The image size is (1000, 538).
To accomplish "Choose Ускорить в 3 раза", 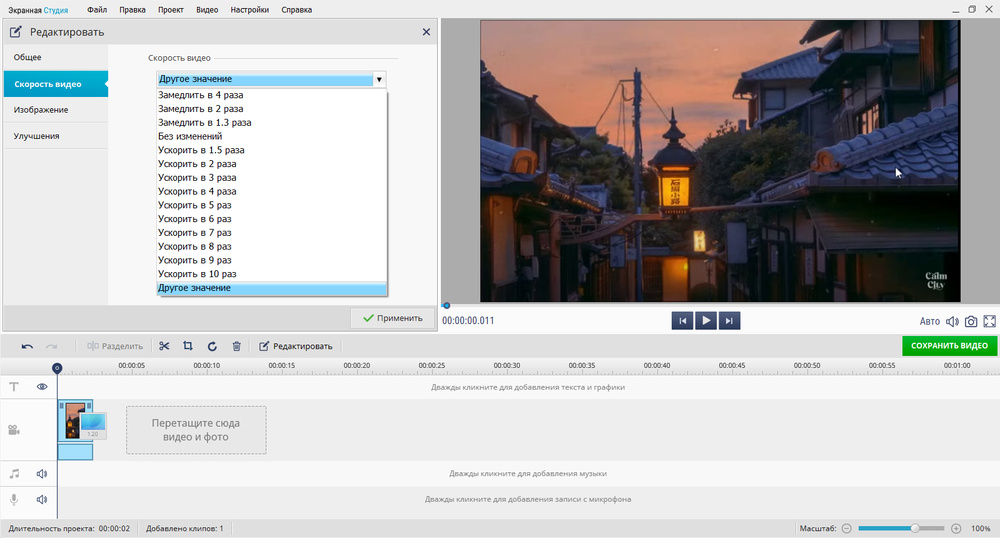I will (x=272, y=178).
